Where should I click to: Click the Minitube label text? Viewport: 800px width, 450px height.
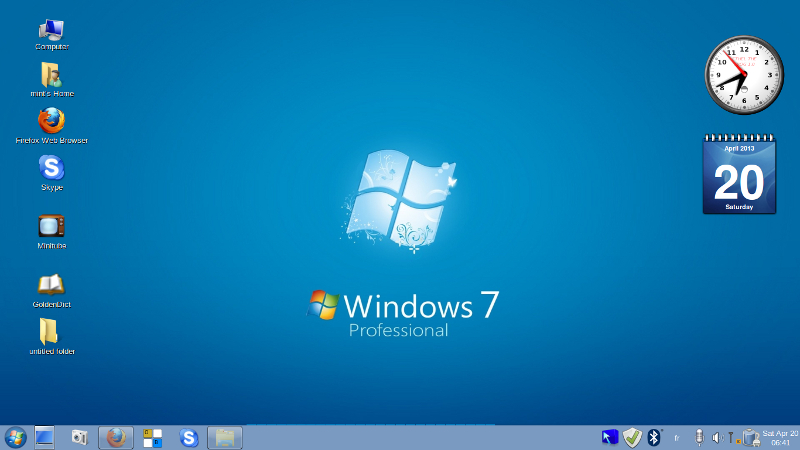pyautogui.click(x=52, y=245)
